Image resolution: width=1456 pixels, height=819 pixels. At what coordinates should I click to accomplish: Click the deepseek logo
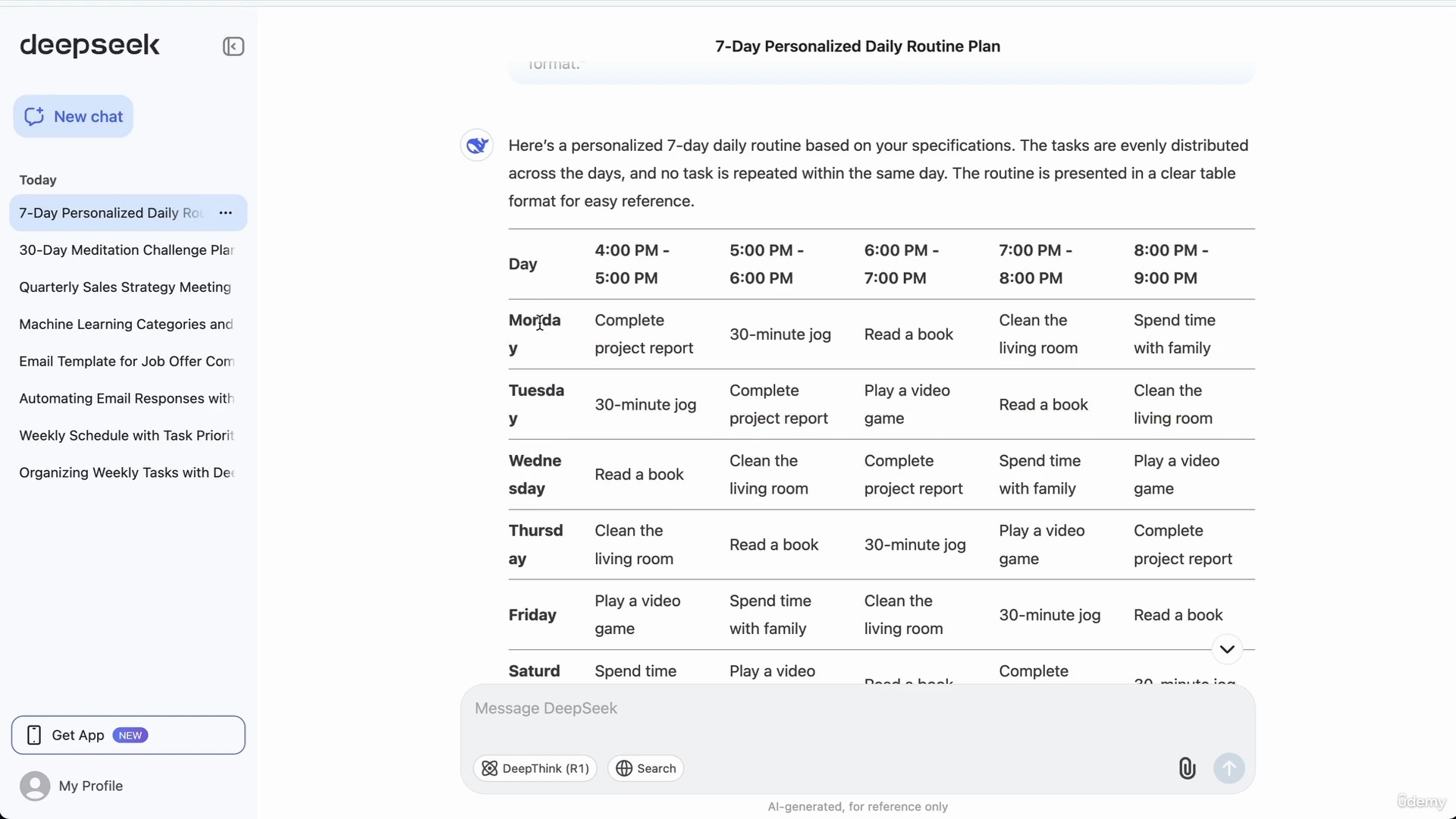[x=89, y=45]
